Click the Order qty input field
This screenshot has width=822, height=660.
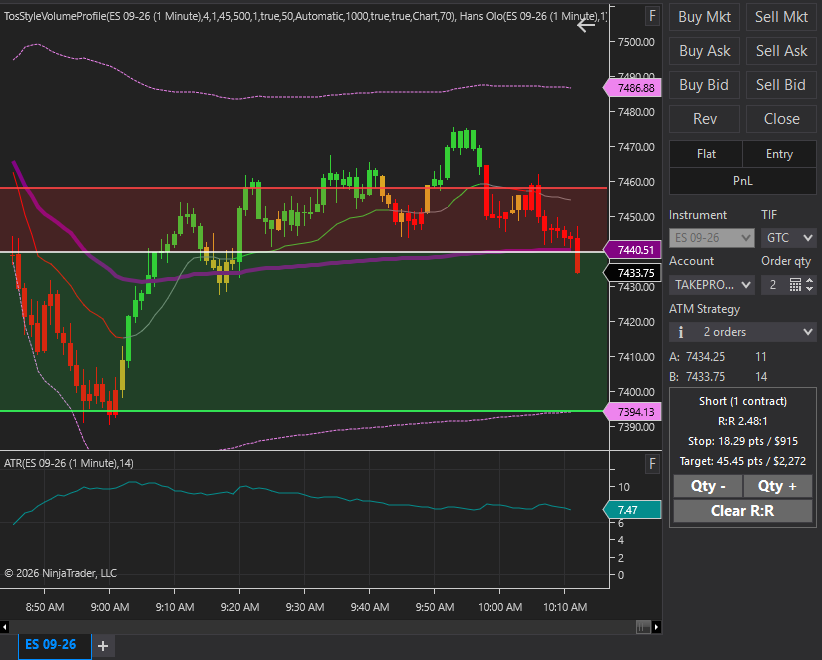[x=774, y=285]
